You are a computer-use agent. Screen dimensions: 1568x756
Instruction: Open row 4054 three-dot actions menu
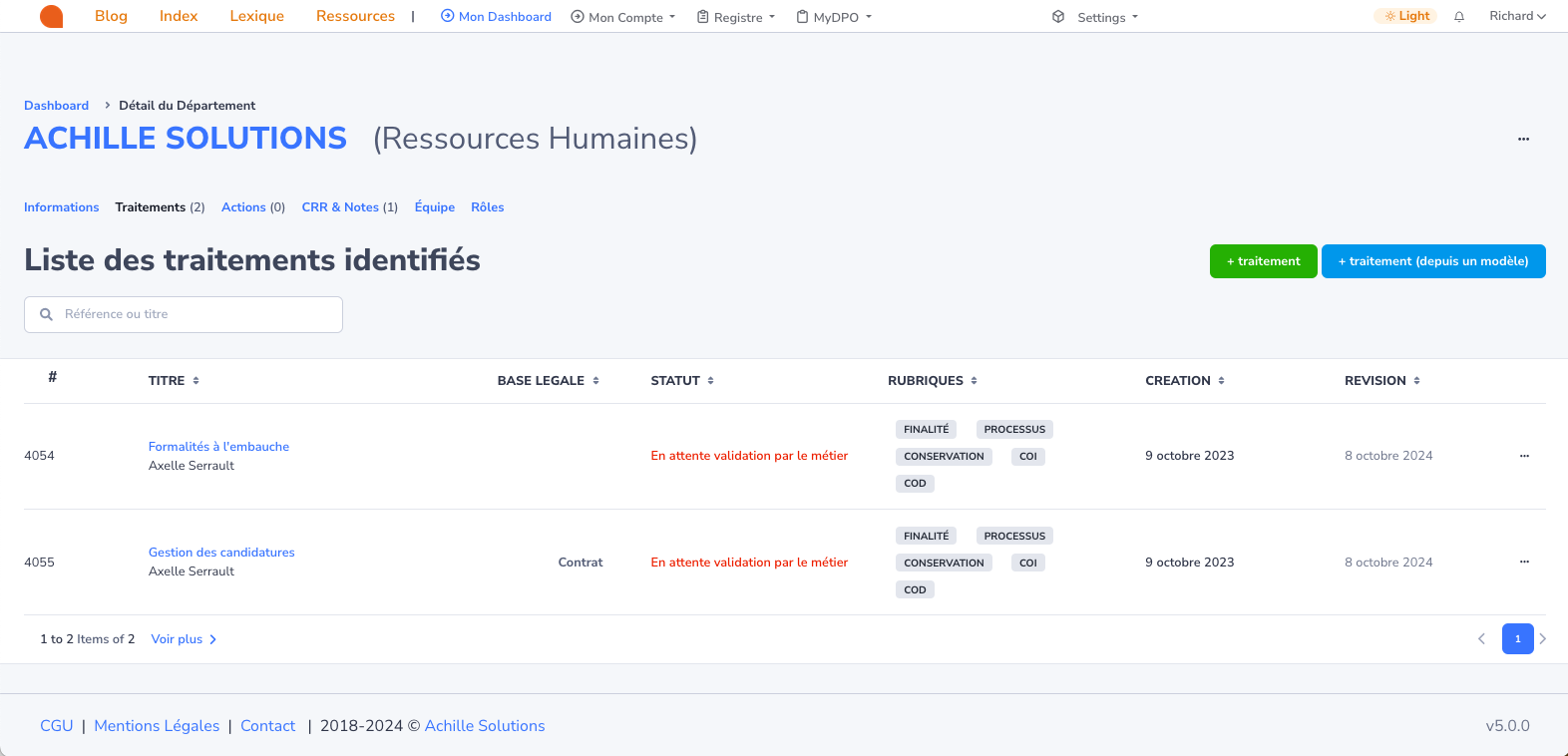point(1524,456)
